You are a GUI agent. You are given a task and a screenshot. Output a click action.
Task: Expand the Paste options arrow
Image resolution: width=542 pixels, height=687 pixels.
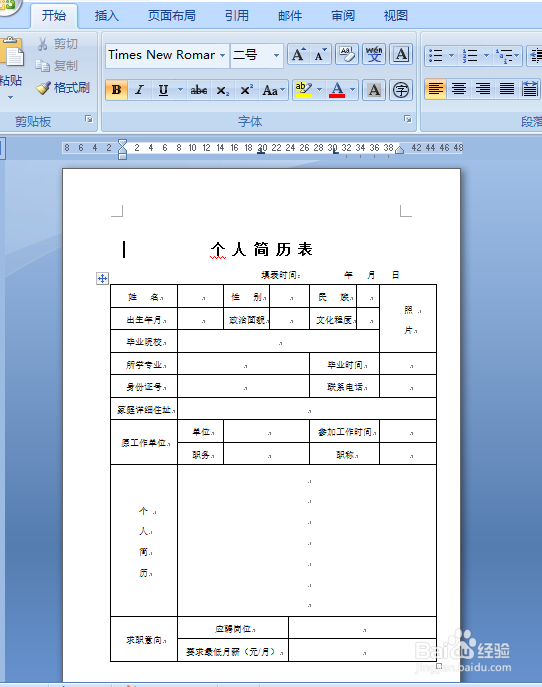11,97
